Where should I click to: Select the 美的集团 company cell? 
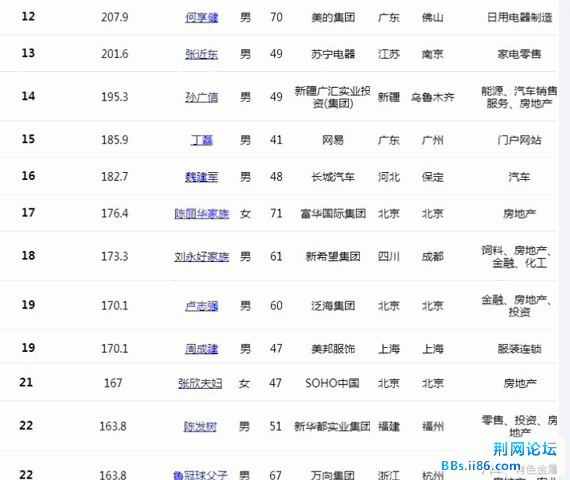[333, 17]
